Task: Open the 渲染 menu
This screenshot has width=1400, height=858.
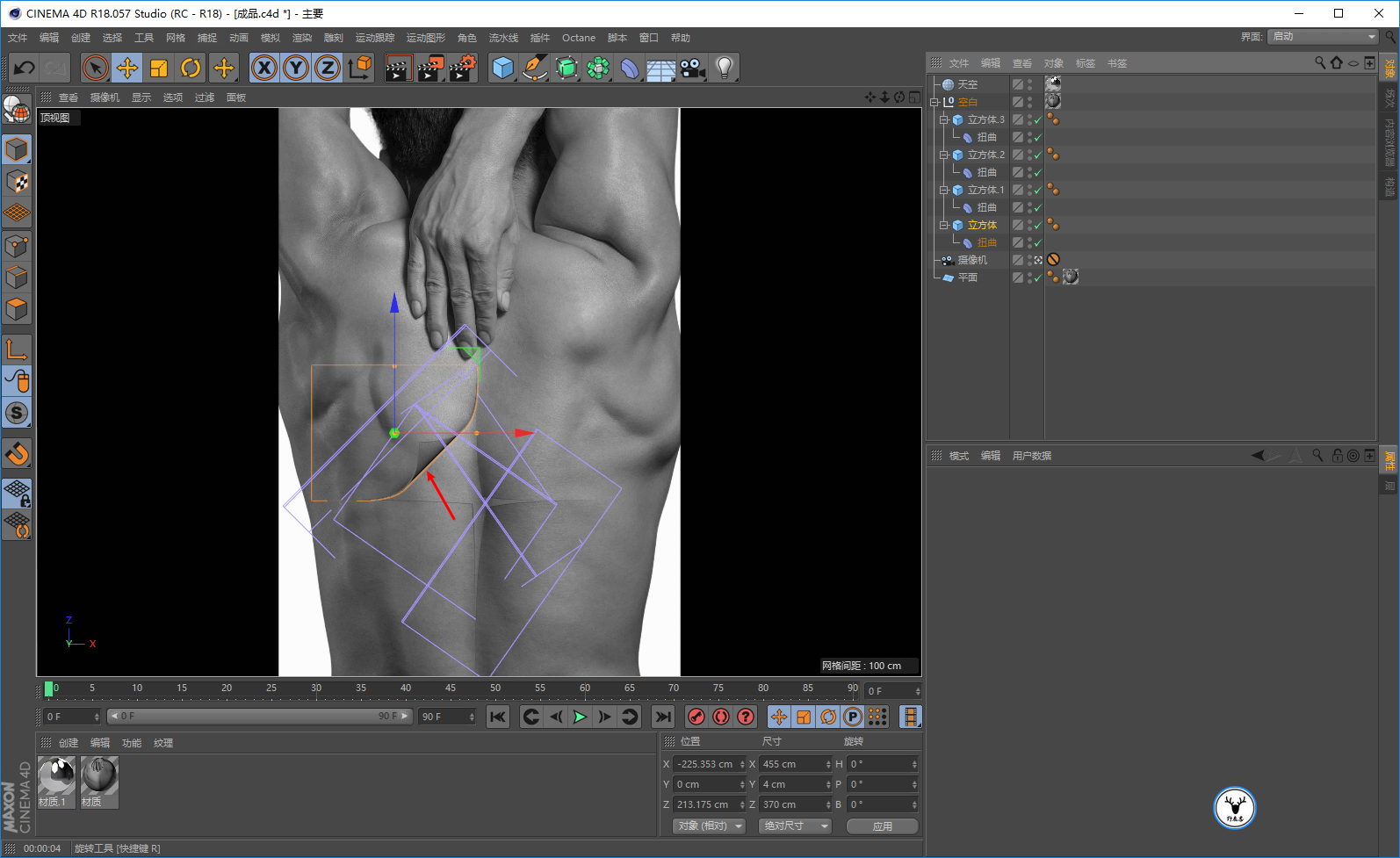Action: click(x=302, y=38)
